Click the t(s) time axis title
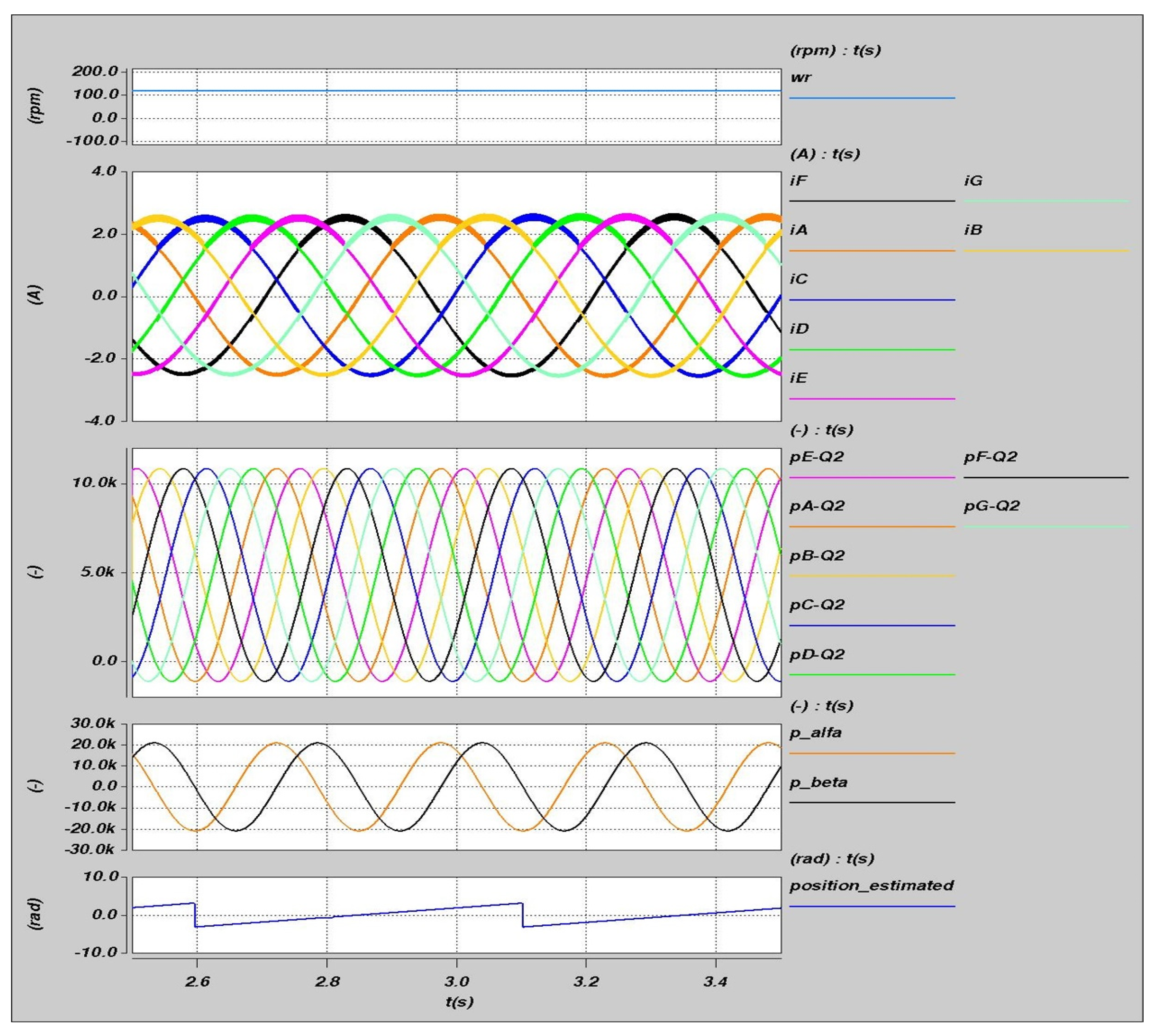This screenshot has height=1036, width=1154. (x=459, y=1003)
